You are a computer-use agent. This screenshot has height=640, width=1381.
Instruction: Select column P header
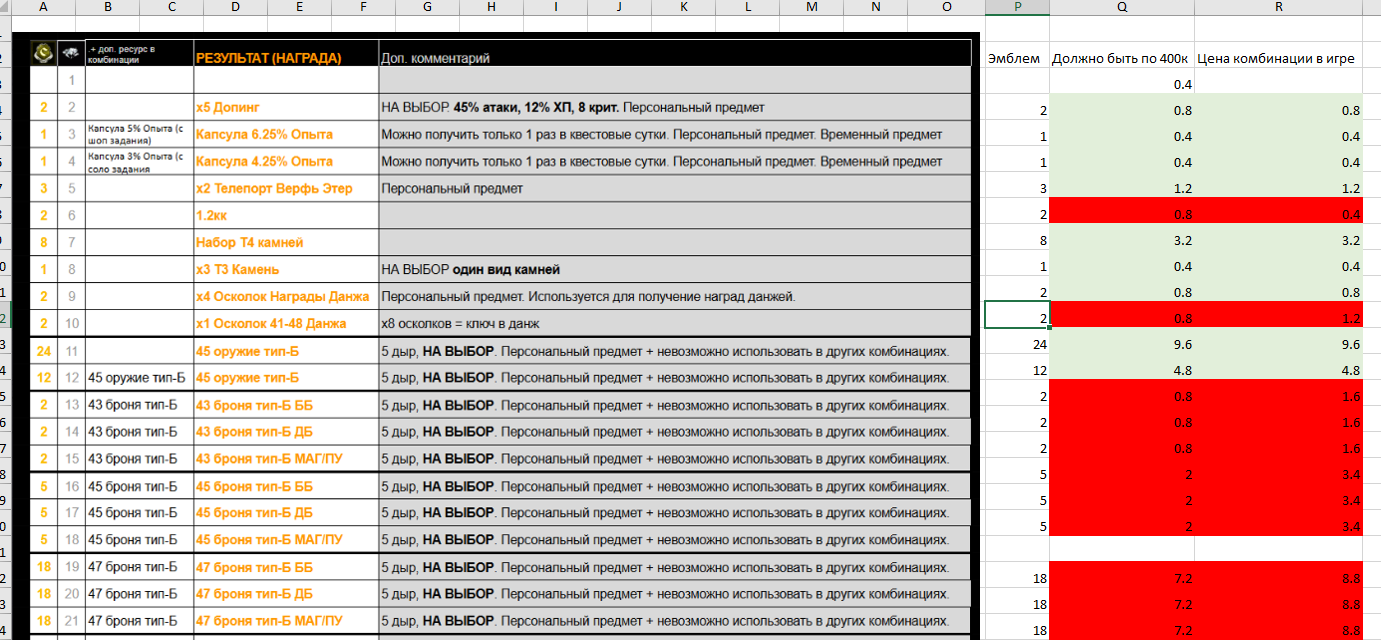[1017, 8]
